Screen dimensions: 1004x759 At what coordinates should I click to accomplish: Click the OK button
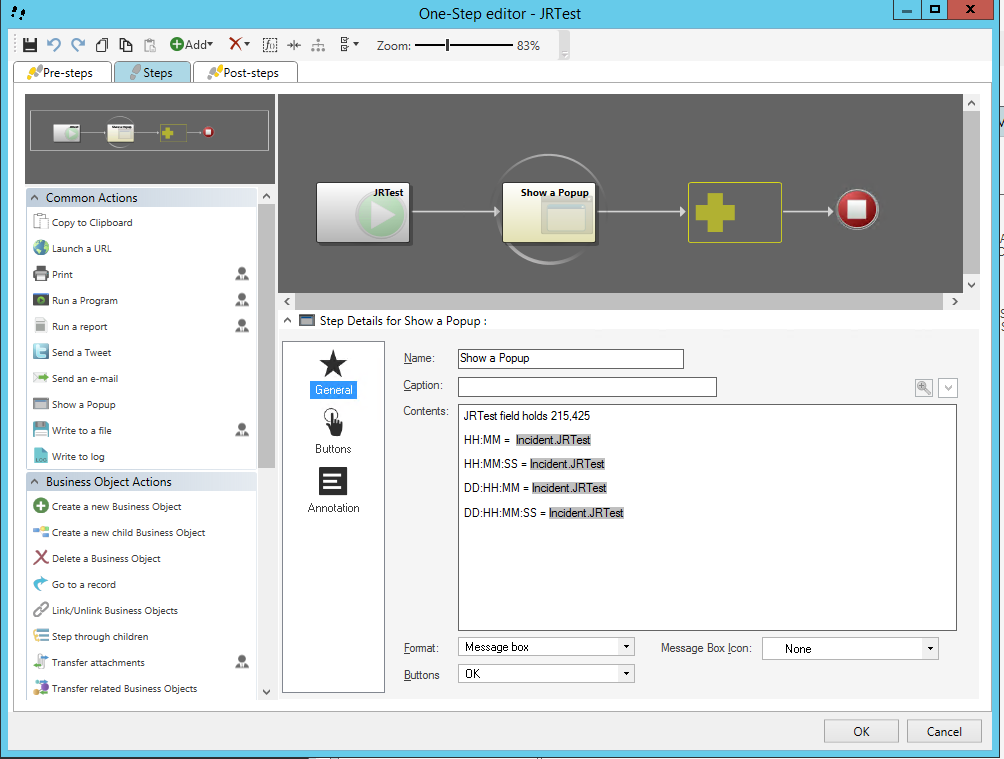861,731
